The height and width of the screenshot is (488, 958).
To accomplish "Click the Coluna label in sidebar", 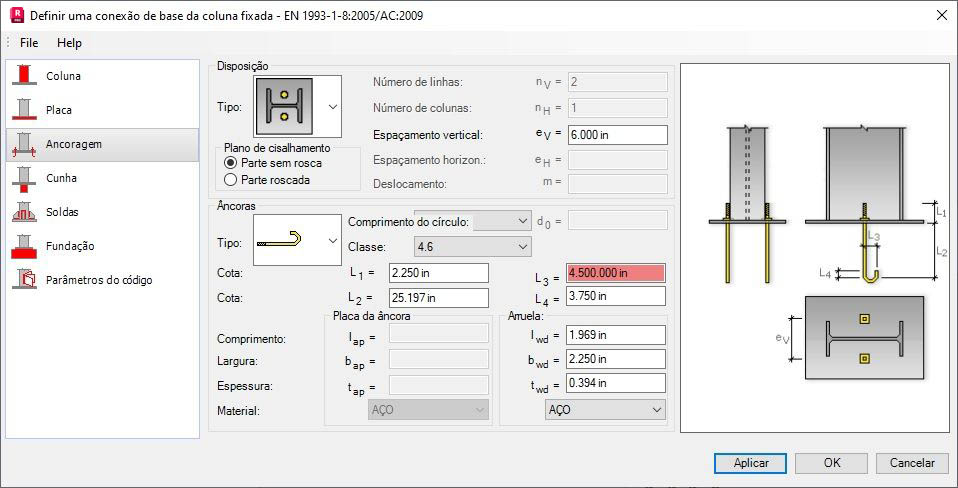I will [64, 76].
